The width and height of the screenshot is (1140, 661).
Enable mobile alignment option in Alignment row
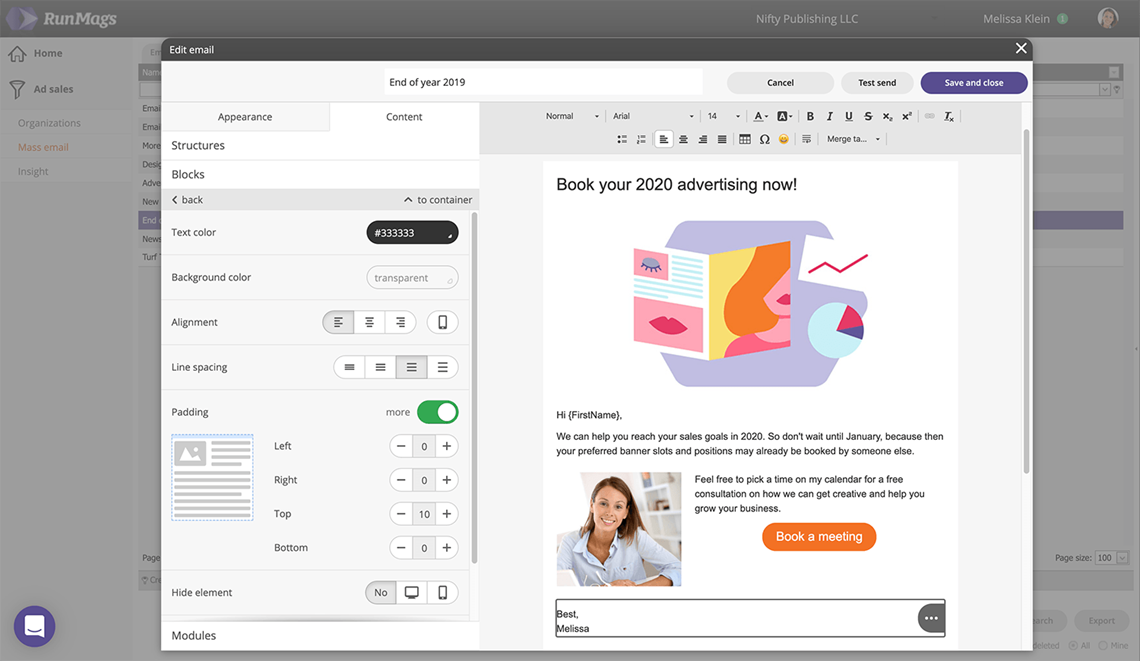442,322
